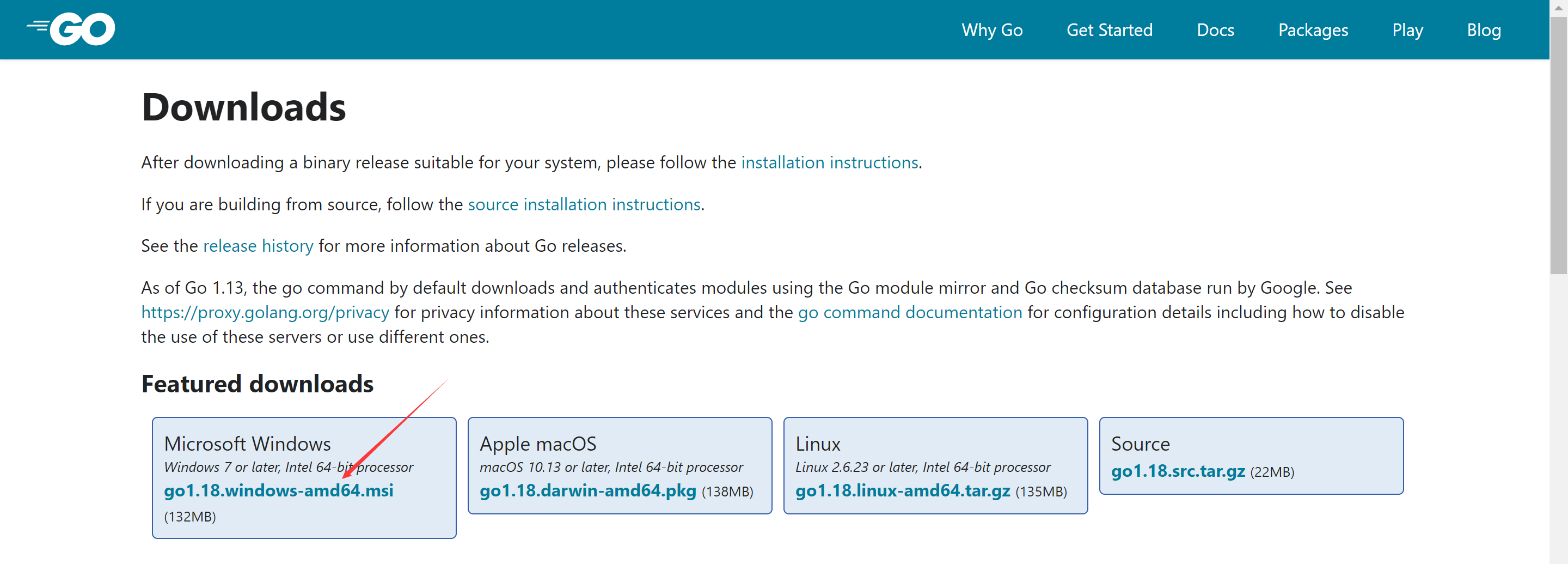Open the Why Go menu item

[991, 30]
